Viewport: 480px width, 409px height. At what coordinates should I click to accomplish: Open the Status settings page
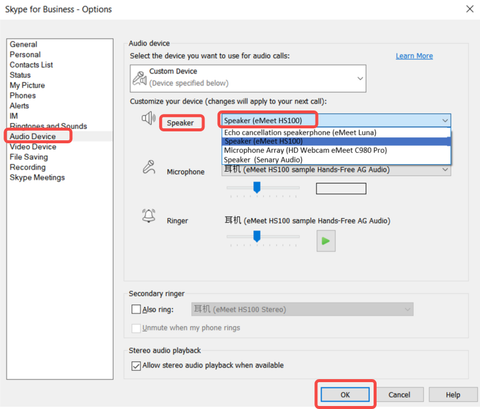[x=20, y=75]
